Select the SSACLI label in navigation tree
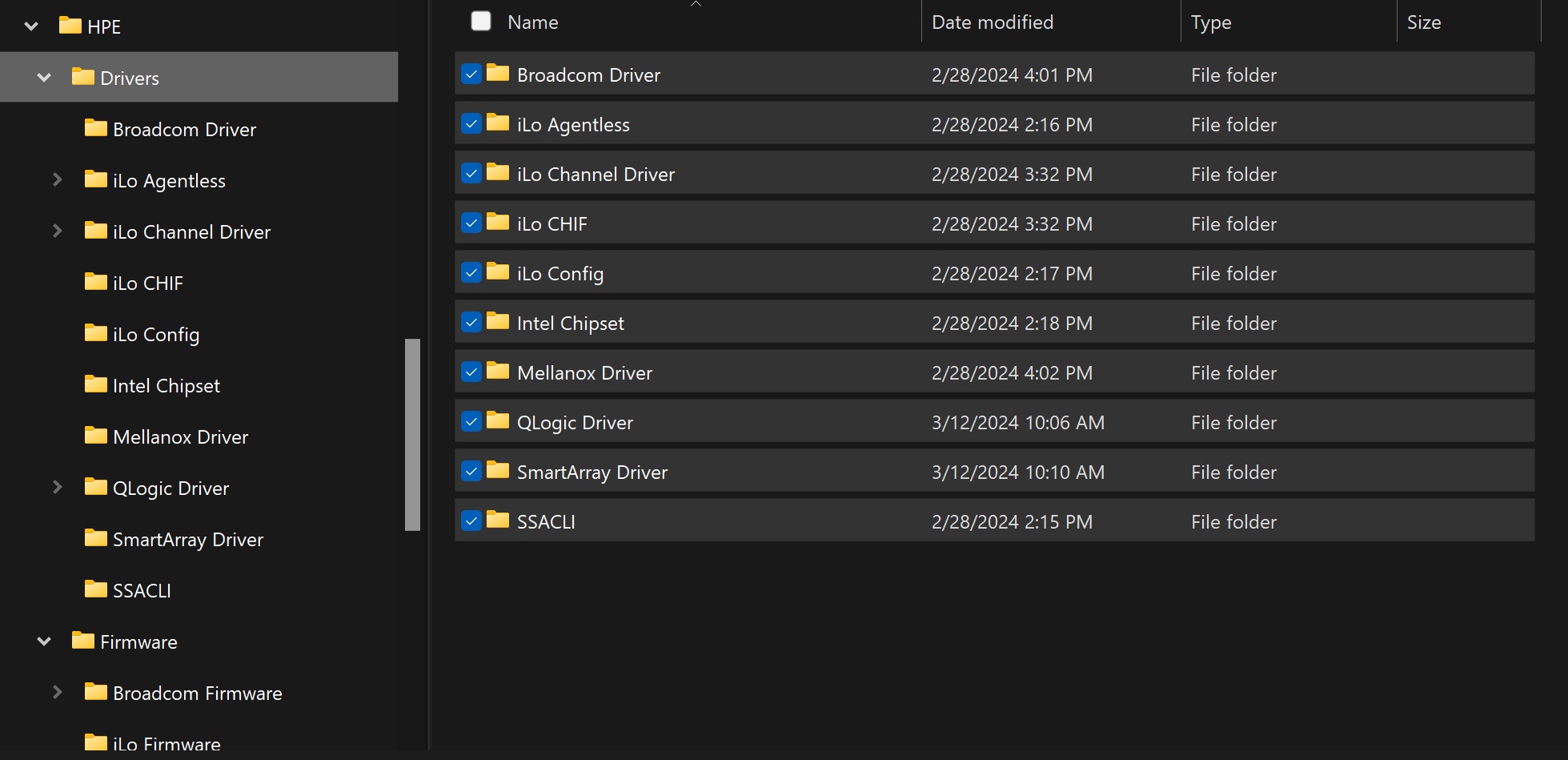 point(142,590)
